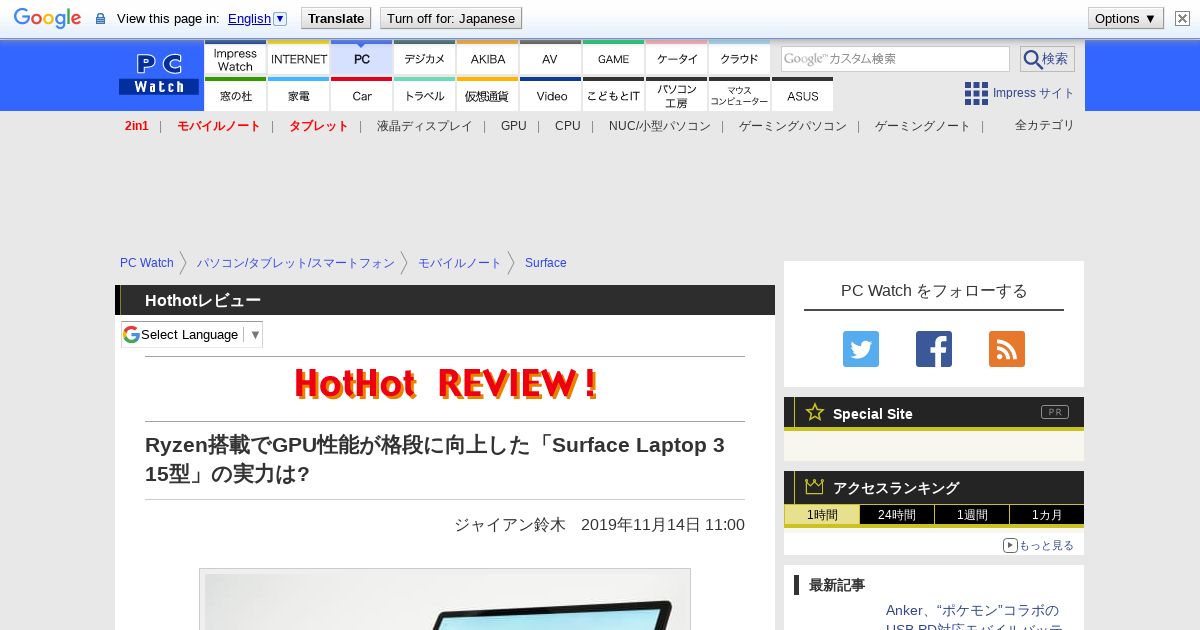The height and width of the screenshot is (630, 1200).
Task: Click the Surface Laptop 3 article photo
Action: coord(445,600)
